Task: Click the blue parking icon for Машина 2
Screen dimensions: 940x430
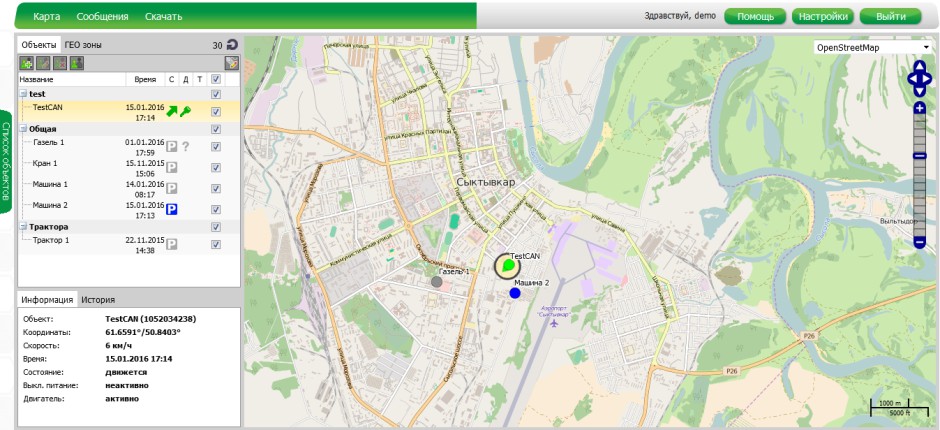Action: (x=171, y=209)
